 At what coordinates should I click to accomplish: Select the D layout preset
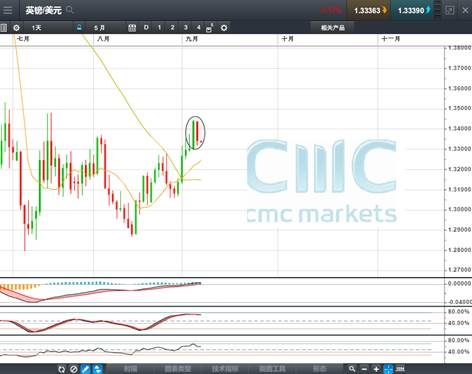tap(146, 28)
